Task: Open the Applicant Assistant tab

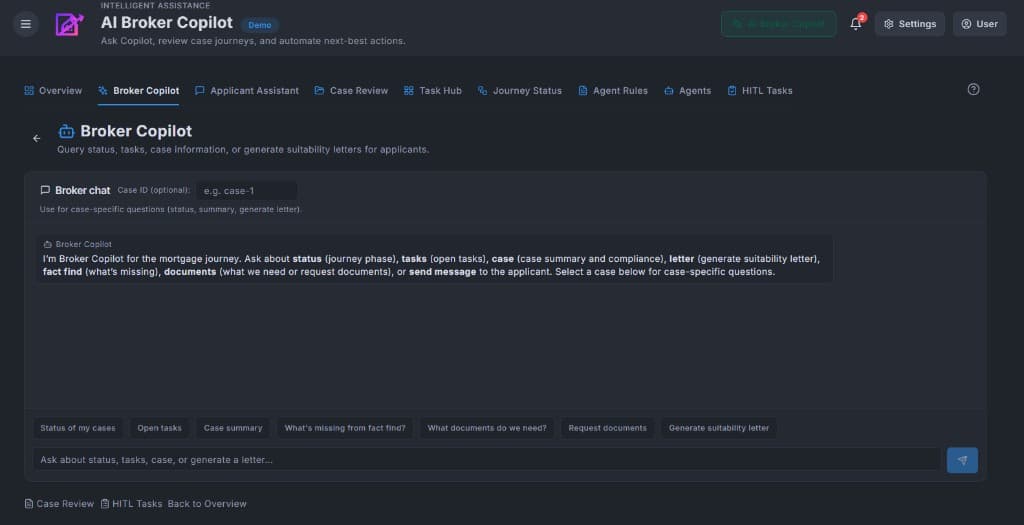Action: point(247,91)
